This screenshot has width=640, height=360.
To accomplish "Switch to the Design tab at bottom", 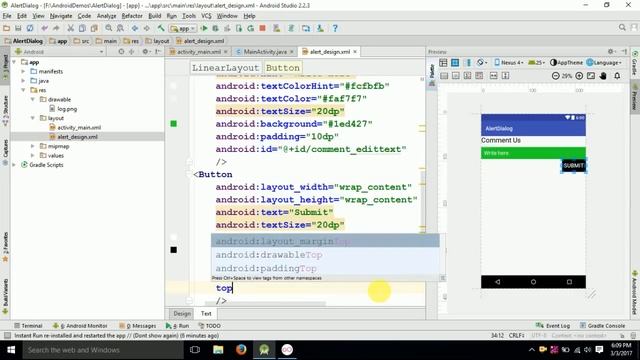I will 182,313.
